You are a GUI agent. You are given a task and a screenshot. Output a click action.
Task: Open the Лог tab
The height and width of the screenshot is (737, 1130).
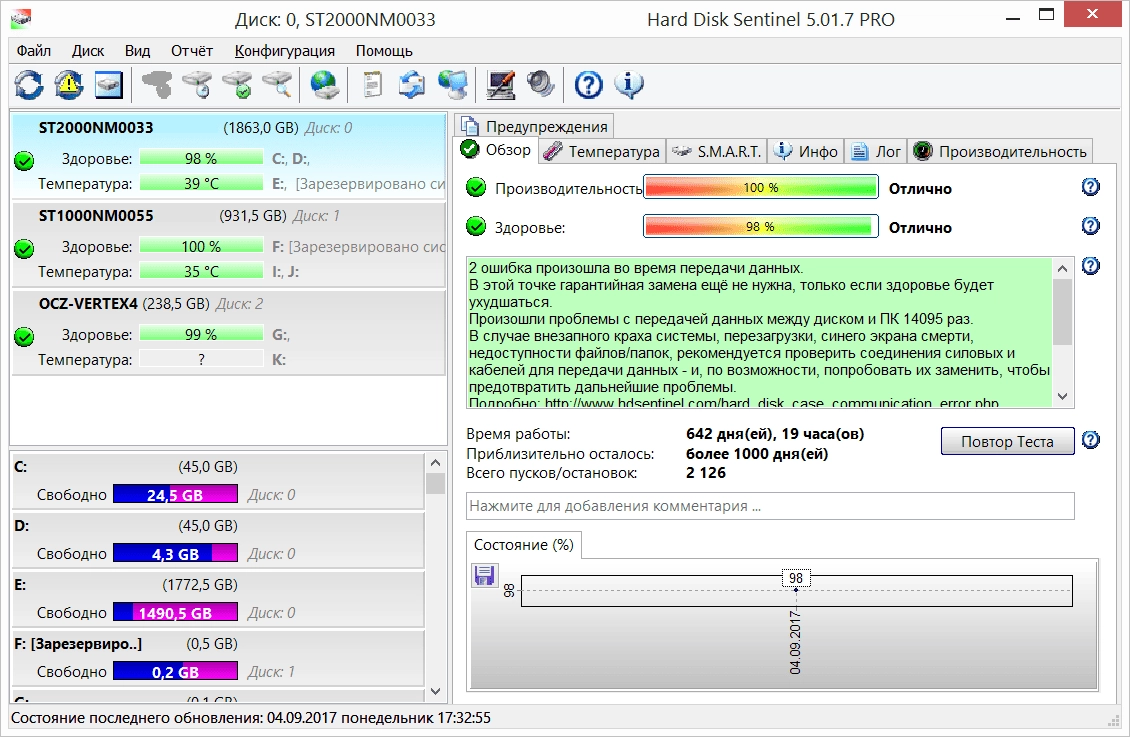click(876, 151)
